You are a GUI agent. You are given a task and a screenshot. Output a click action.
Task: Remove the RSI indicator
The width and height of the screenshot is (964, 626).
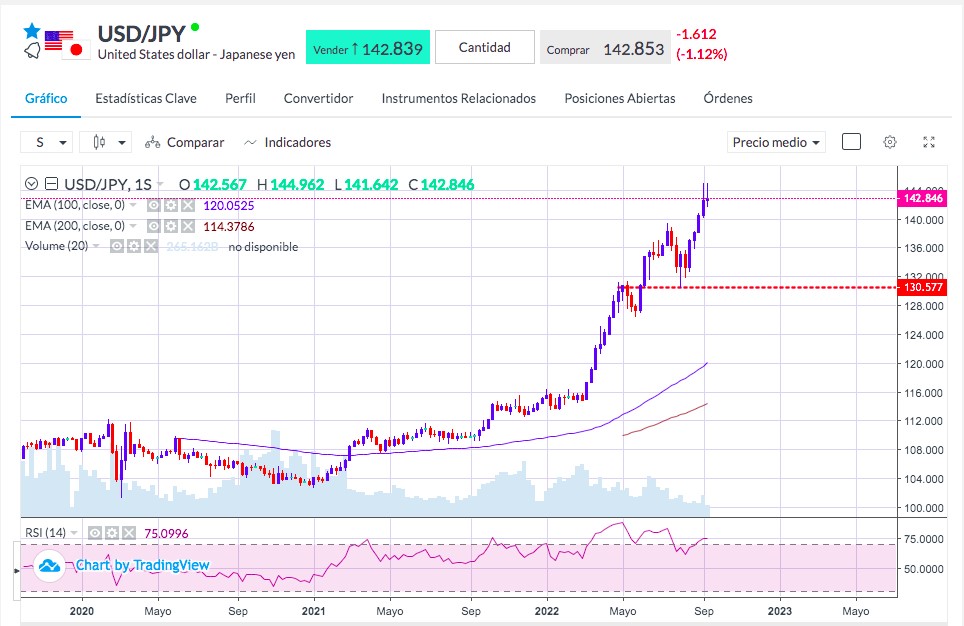tap(128, 533)
